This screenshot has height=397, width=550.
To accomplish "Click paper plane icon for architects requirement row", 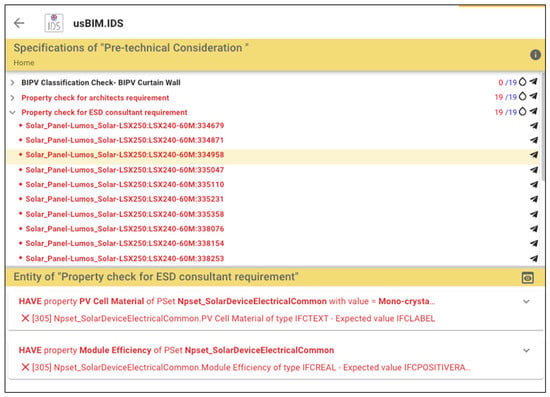I will [x=534, y=96].
